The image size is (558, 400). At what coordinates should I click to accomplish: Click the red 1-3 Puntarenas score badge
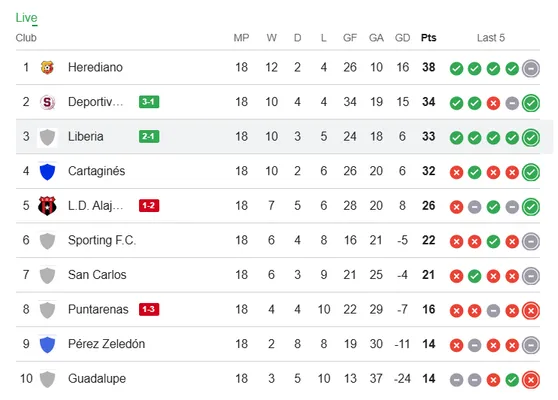pyautogui.click(x=149, y=309)
